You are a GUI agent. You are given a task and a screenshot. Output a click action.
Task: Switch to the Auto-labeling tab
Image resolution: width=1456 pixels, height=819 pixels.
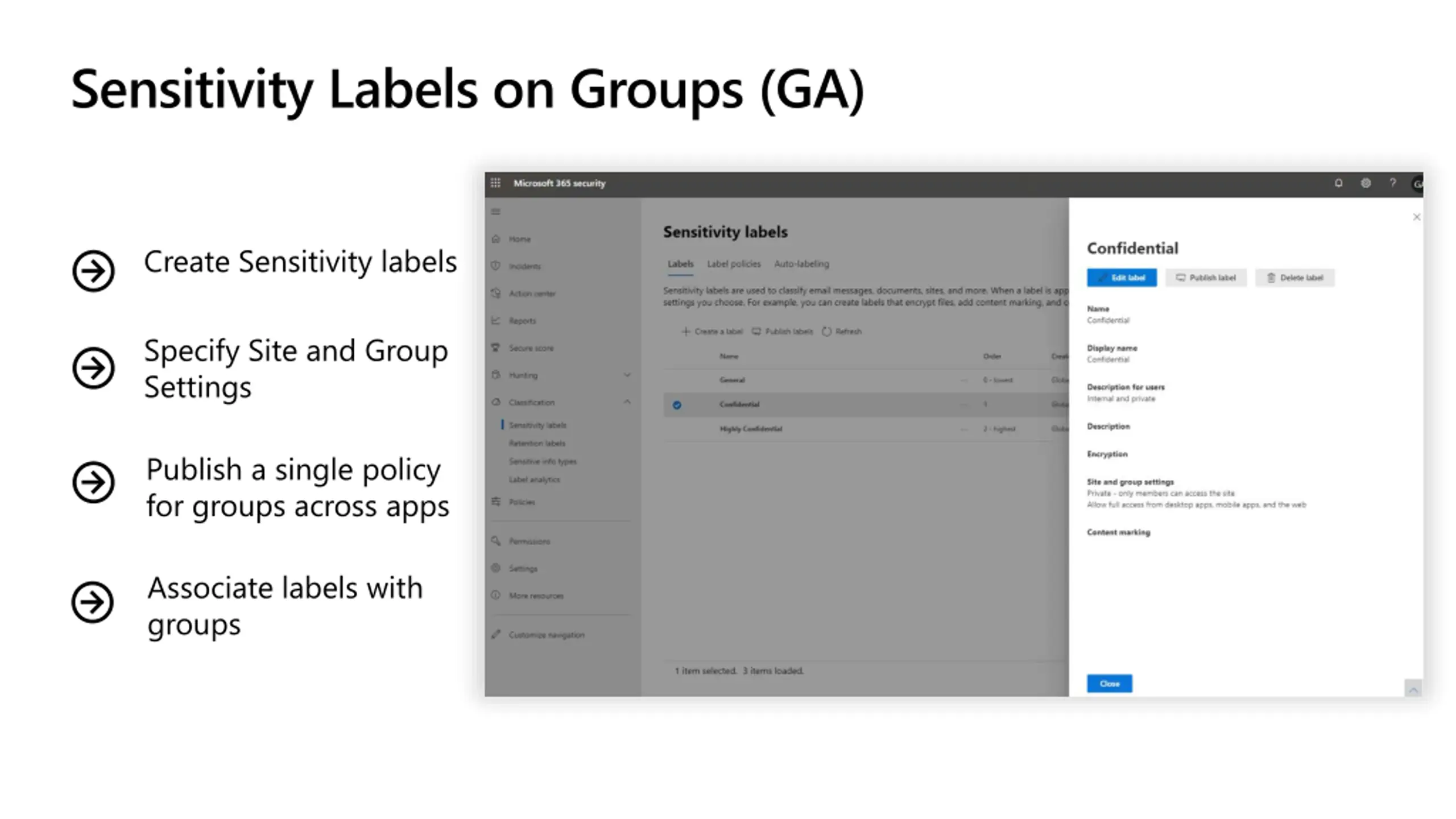pyautogui.click(x=801, y=264)
